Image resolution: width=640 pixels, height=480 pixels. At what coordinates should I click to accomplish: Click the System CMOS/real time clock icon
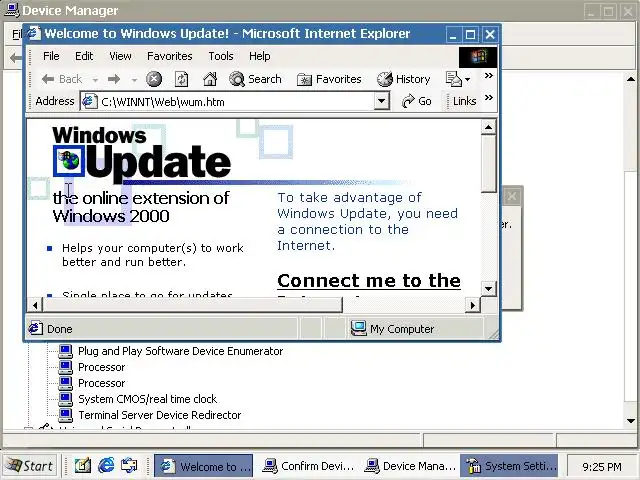(x=65, y=399)
